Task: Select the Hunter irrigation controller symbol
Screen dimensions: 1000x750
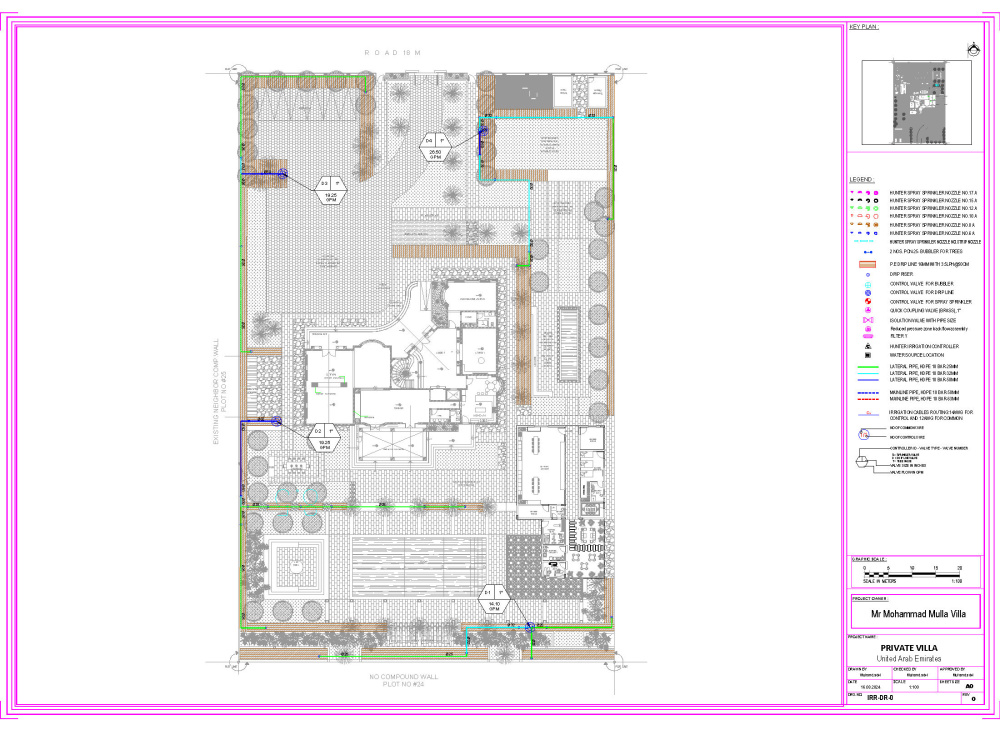Action: click(x=867, y=346)
